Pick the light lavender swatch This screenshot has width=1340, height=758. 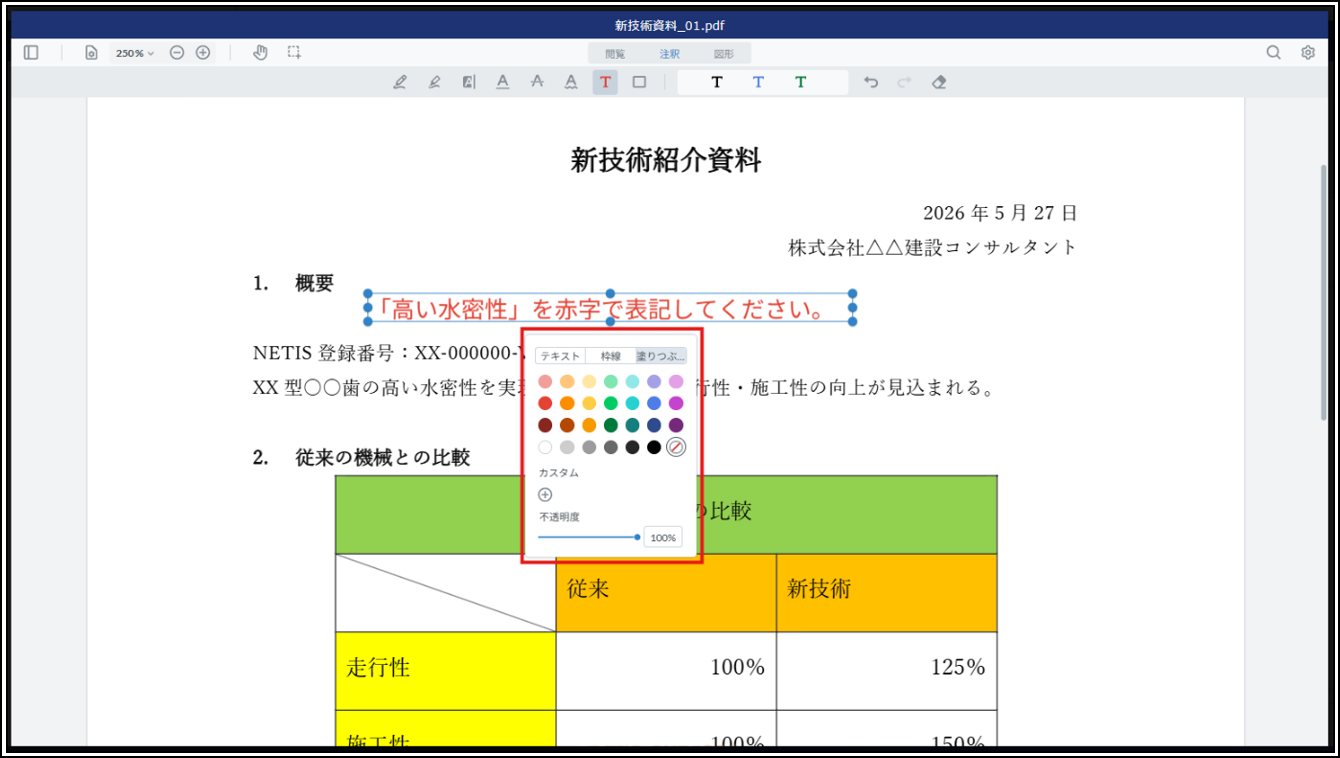pos(654,381)
